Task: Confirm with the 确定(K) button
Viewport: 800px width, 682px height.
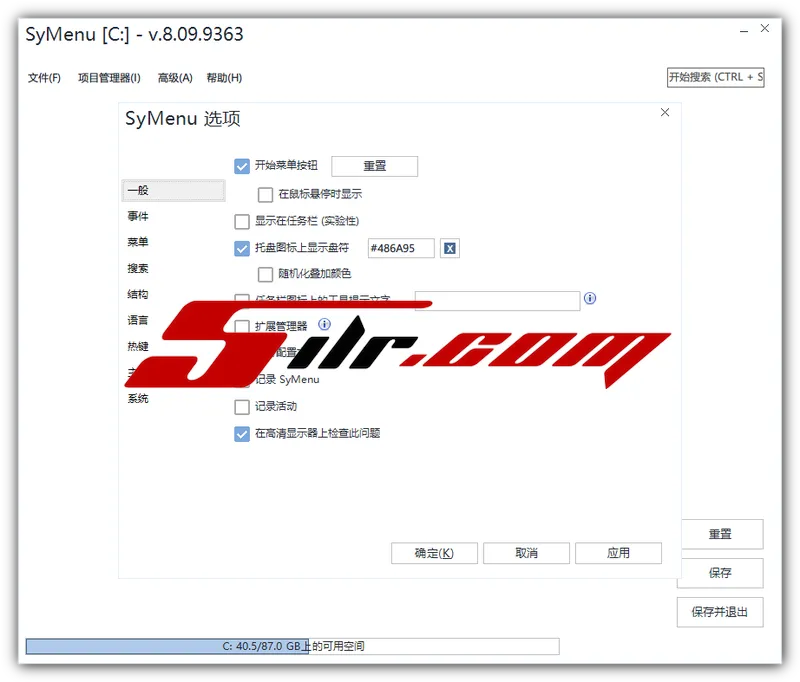Action: (434, 553)
